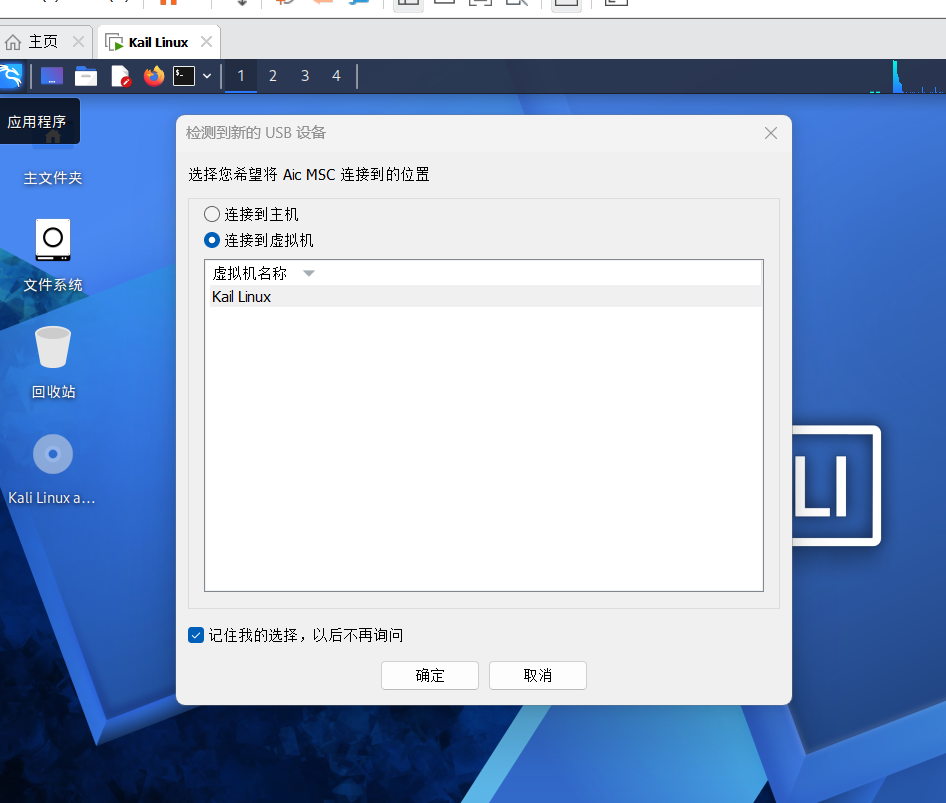Click the show desktop panel icon
This screenshot has width=946, height=803.
52,76
